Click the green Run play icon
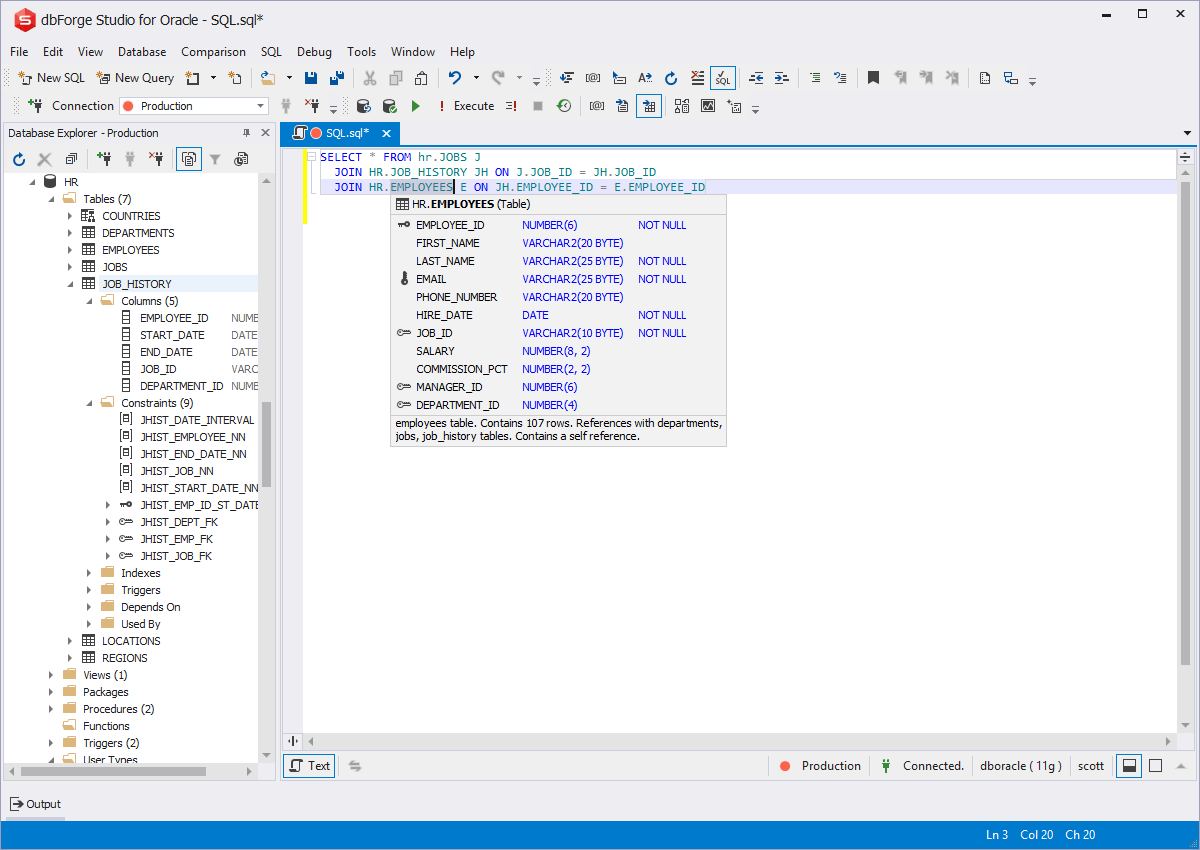Viewport: 1200px width, 850px height. tap(416, 106)
